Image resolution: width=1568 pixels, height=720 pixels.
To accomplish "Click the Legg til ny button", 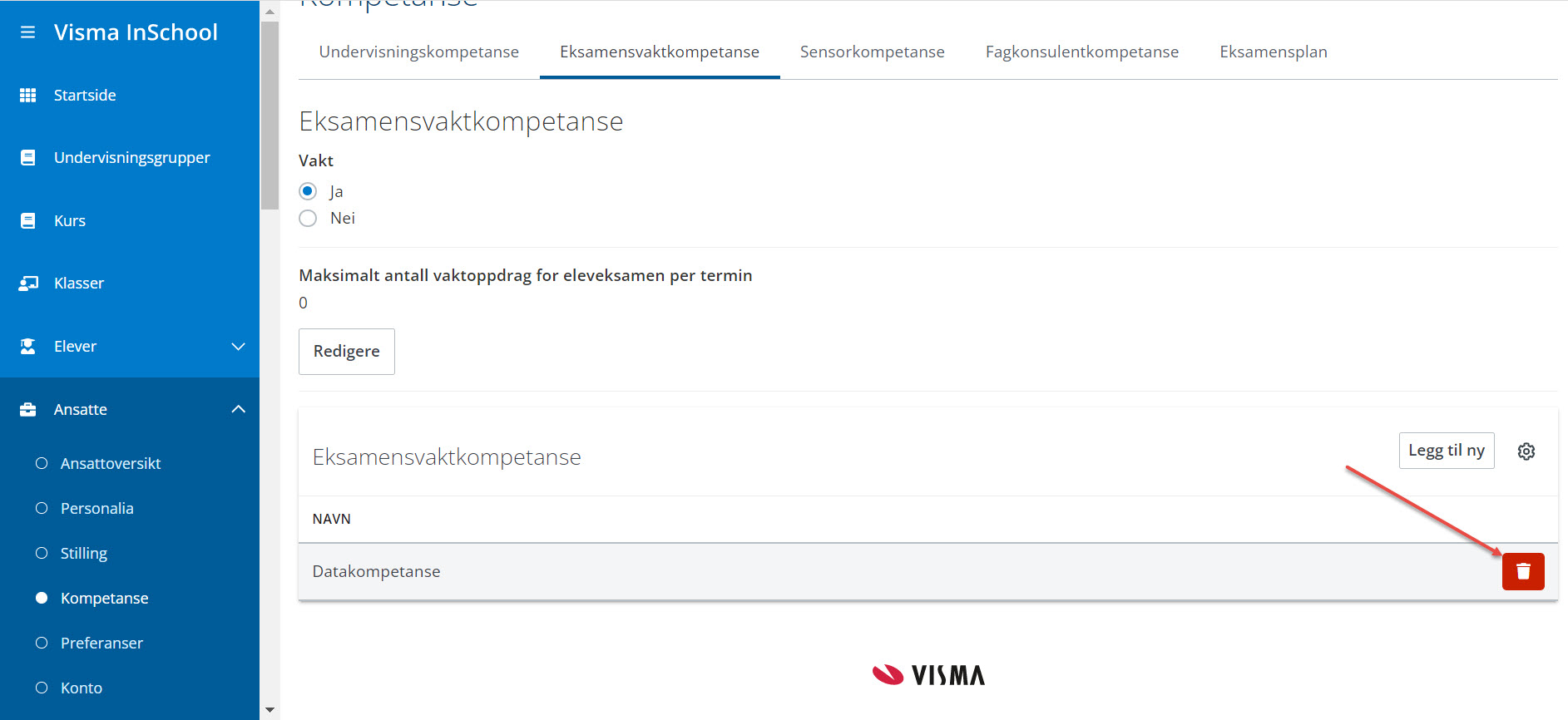I will pos(1446,451).
